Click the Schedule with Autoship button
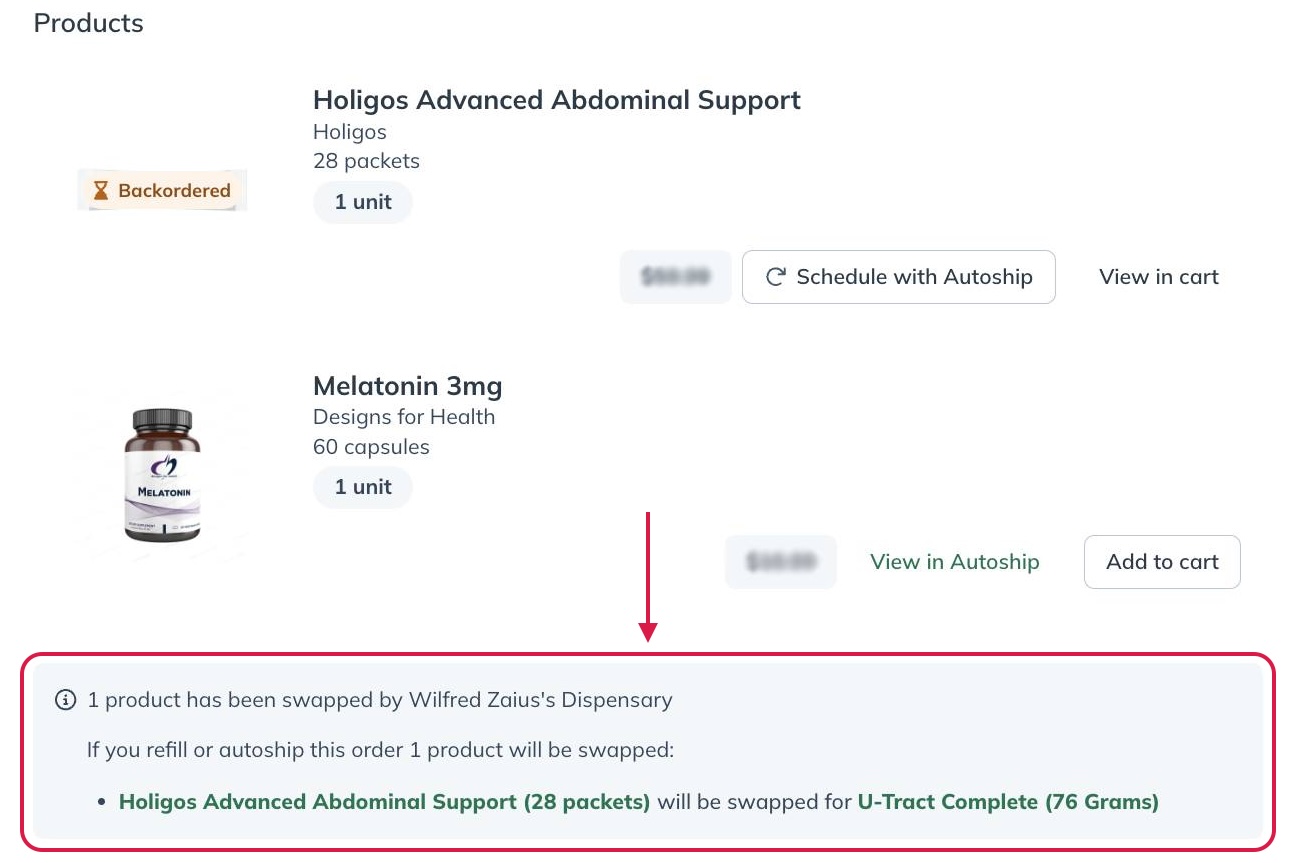Screen dimensions: 1297x863 pyautogui.click(x=898, y=277)
